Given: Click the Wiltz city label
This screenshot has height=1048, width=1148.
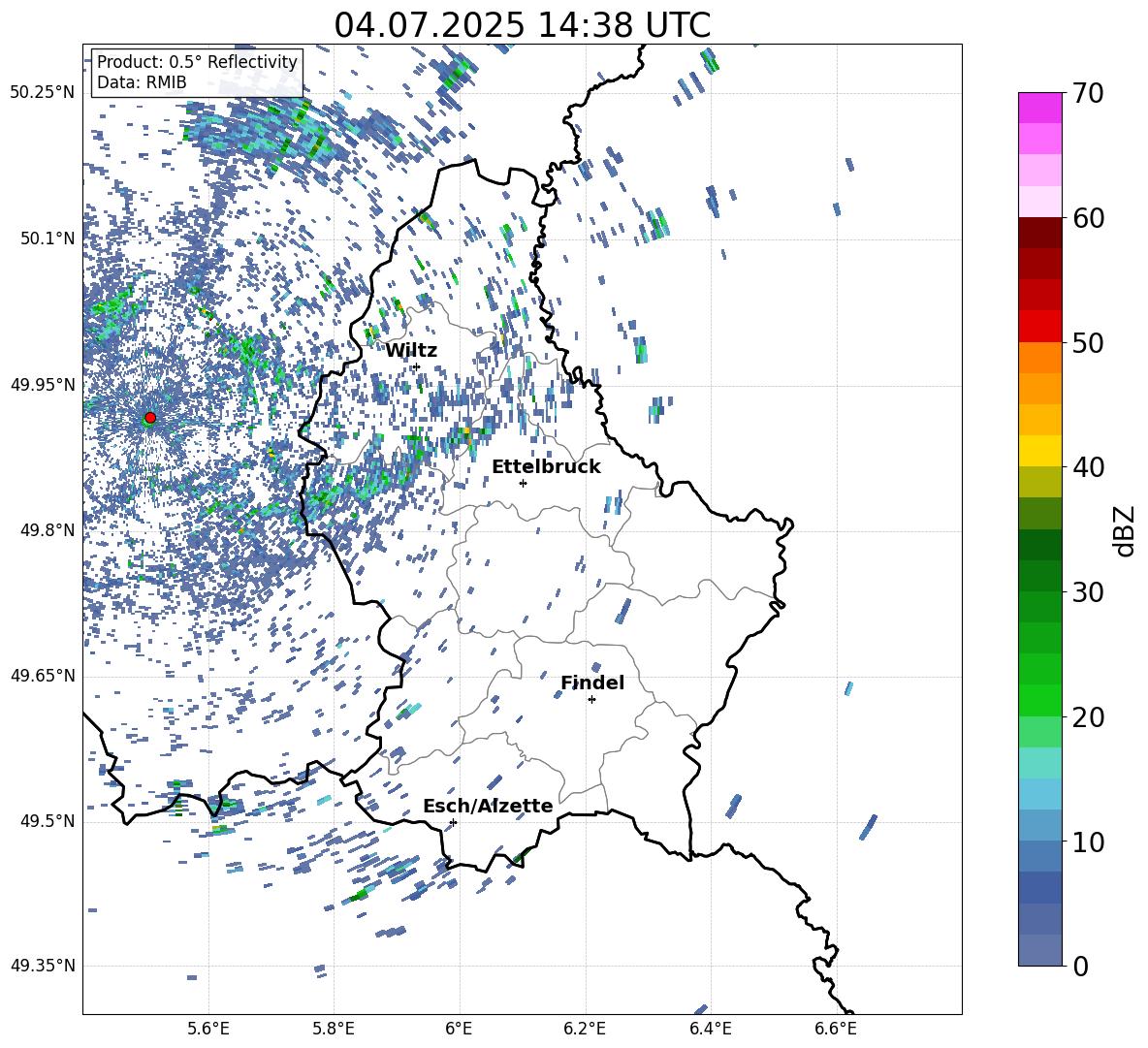Looking at the screenshot, I should [x=411, y=351].
